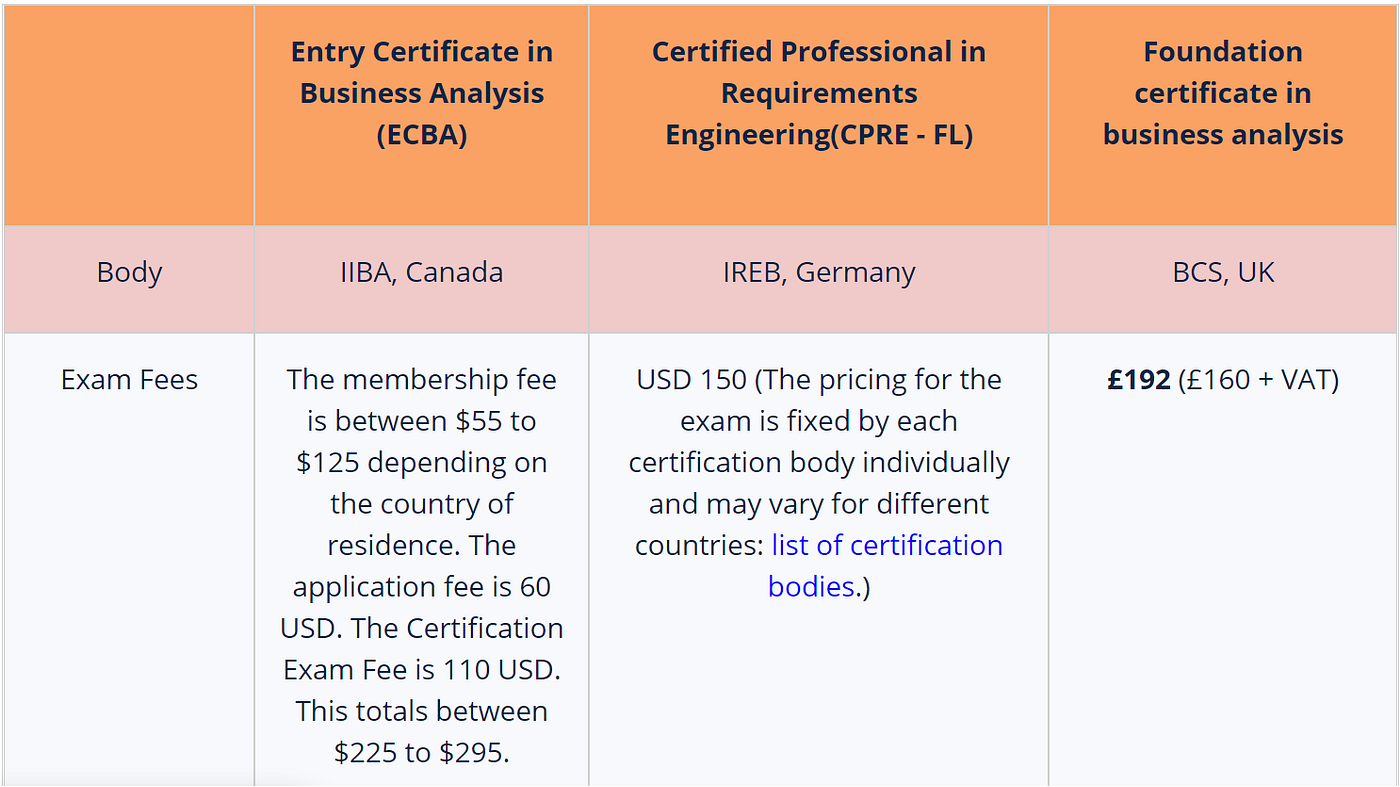Select the "Body" row label

(x=129, y=272)
